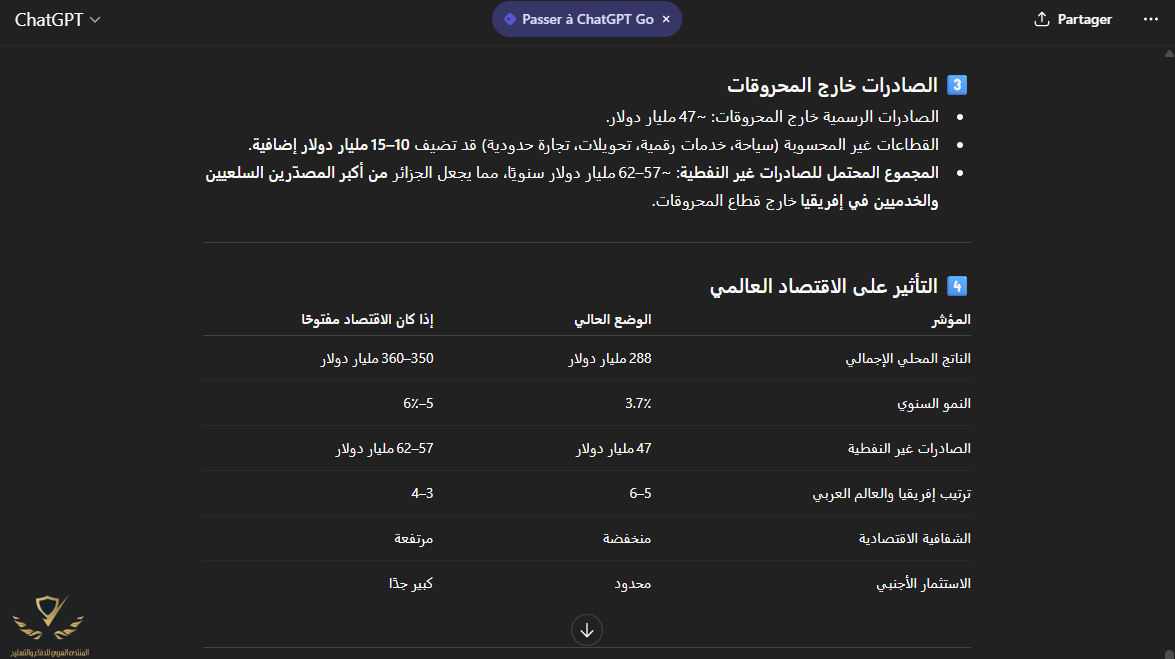Click the 288 مليار دولار table cell
The width and height of the screenshot is (1175, 659).
[x=610, y=359]
